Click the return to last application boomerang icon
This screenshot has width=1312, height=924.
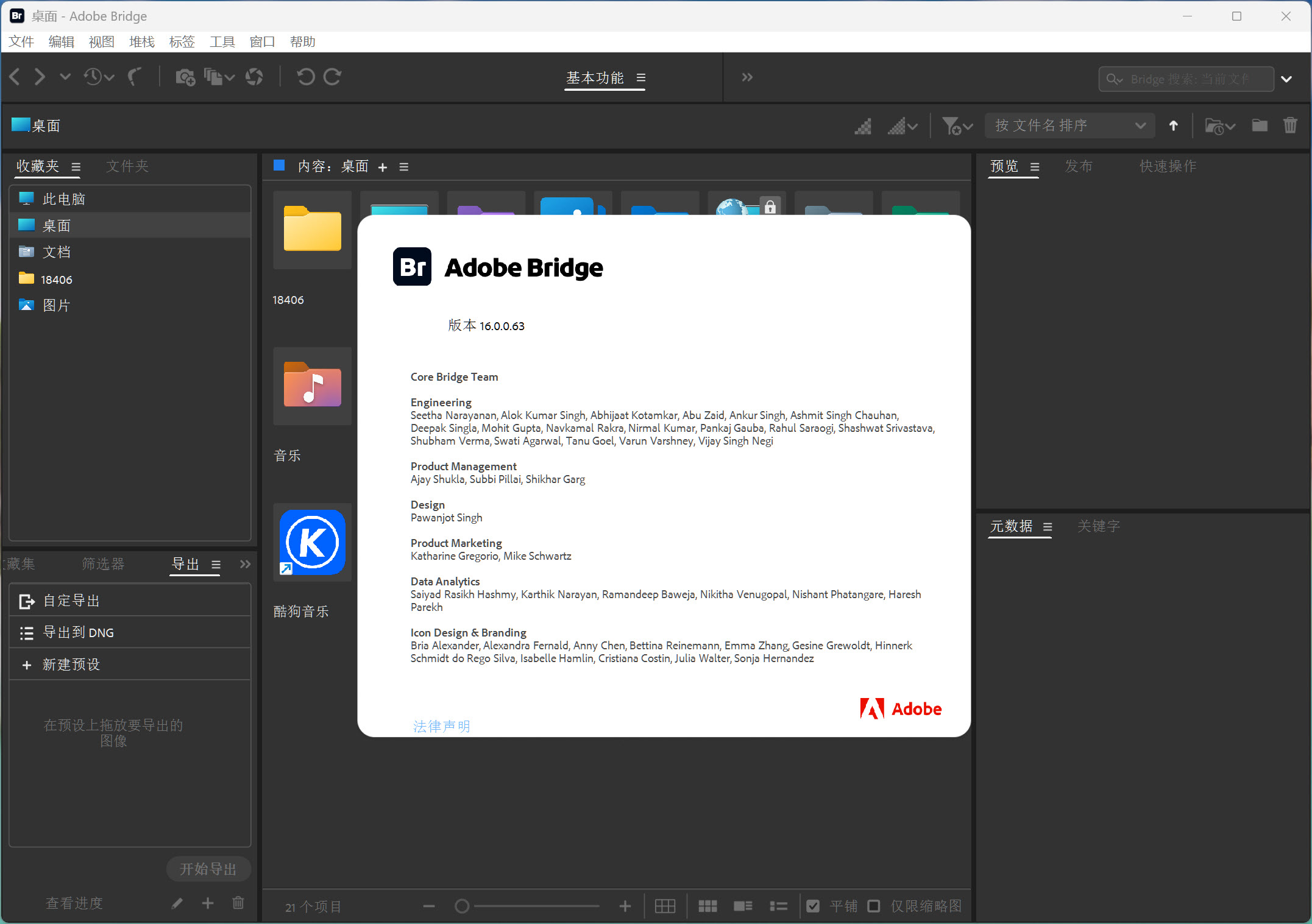[x=135, y=77]
